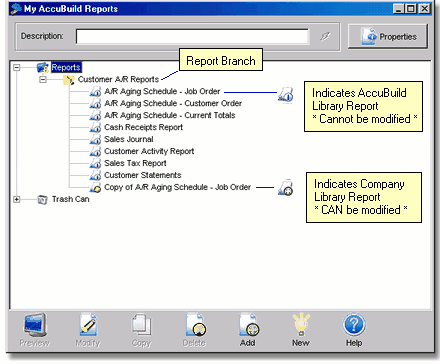Open Help with the question mark icon
The width and height of the screenshot is (440, 364).
[354, 325]
